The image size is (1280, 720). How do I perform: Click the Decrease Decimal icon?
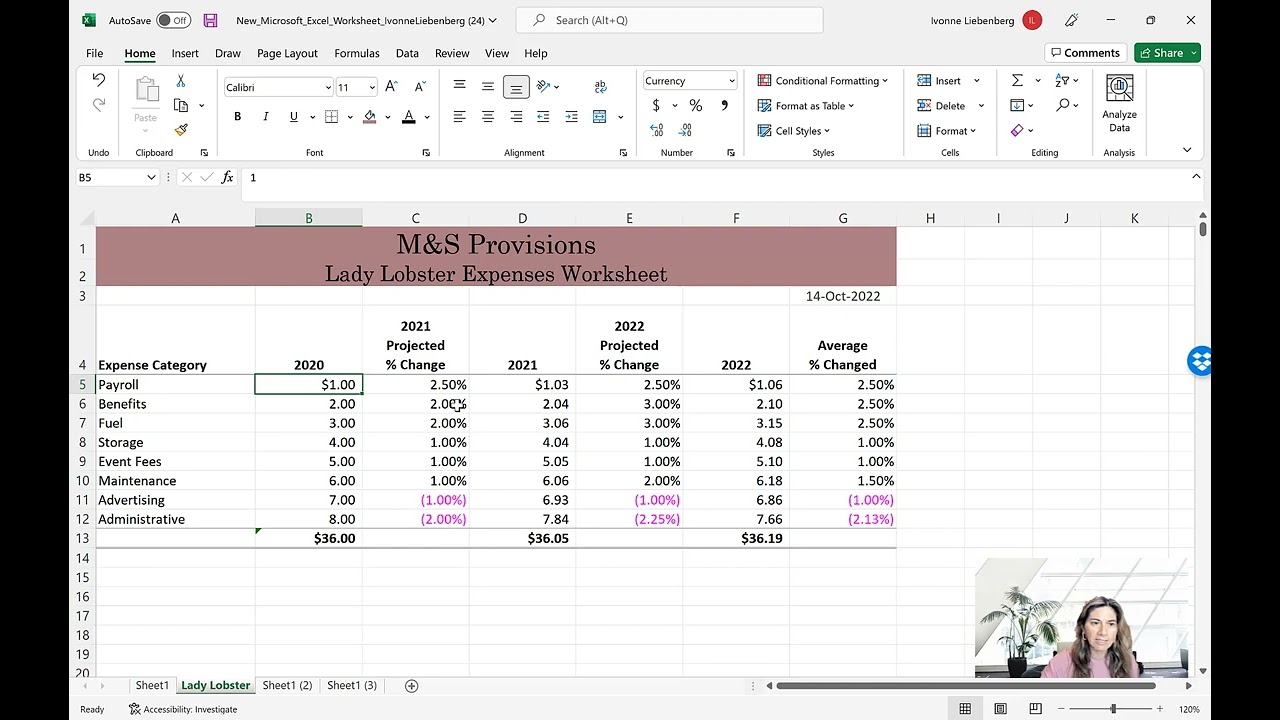tap(686, 130)
